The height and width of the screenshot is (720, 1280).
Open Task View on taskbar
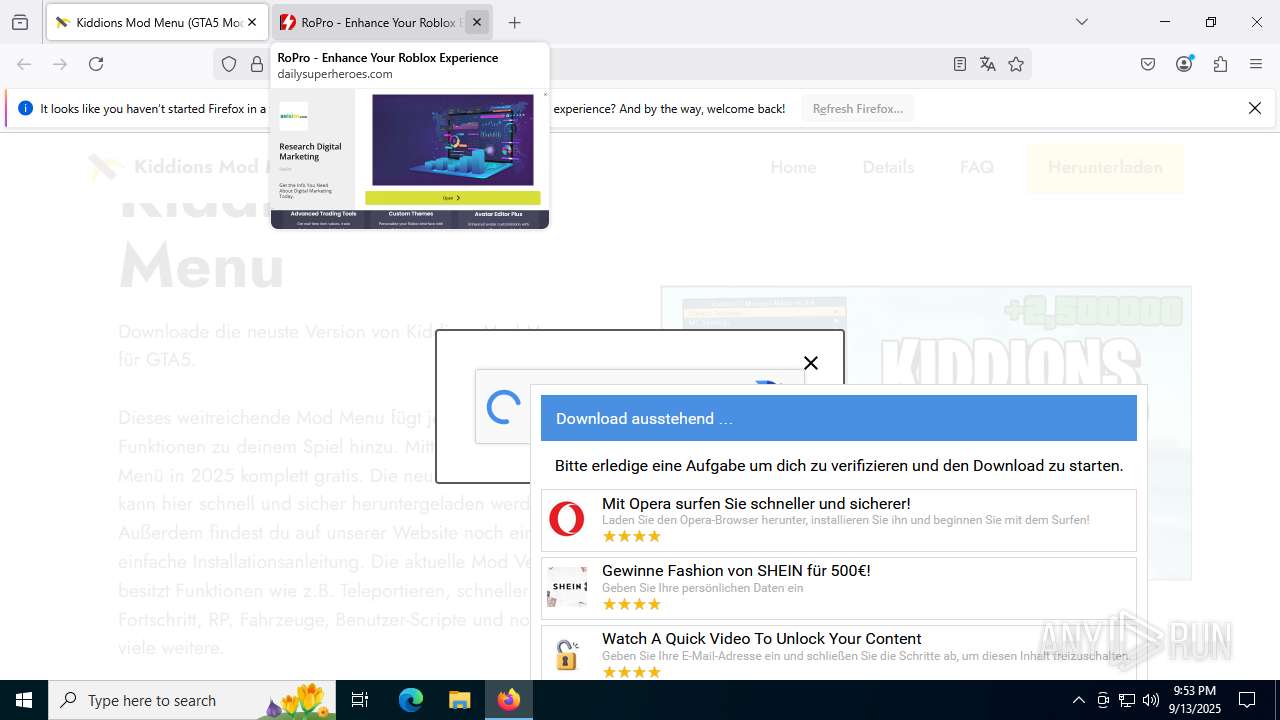pyautogui.click(x=360, y=700)
